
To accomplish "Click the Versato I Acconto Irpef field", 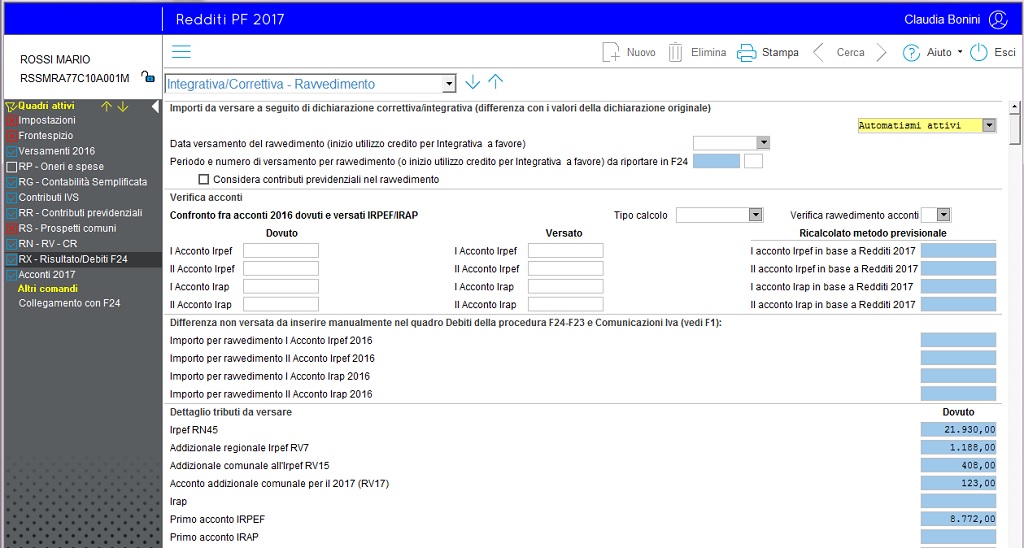I will pyautogui.click(x=566, y=251).
